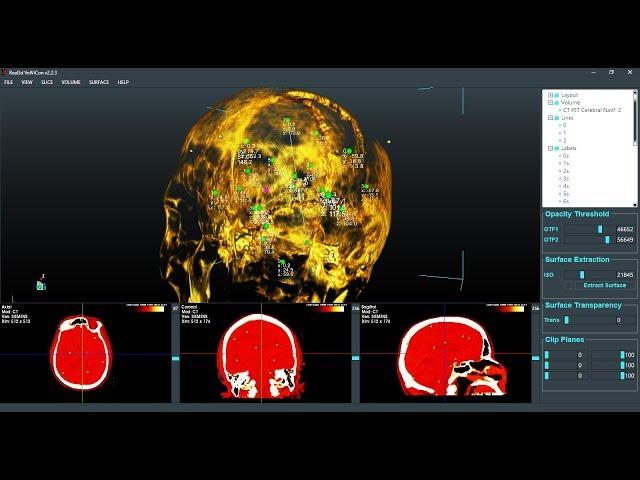
Task: Click the Coronal view slice slider handle
Action: coord(356,358)
